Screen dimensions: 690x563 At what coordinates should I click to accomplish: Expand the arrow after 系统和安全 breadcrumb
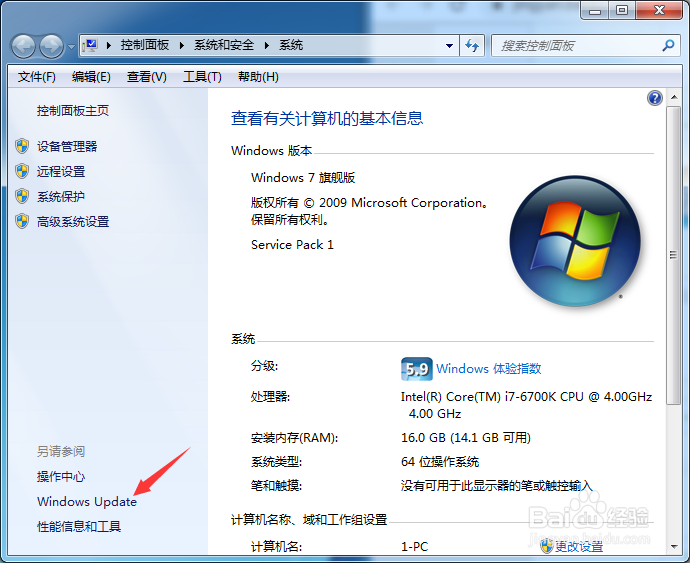[x=267, y=45]
